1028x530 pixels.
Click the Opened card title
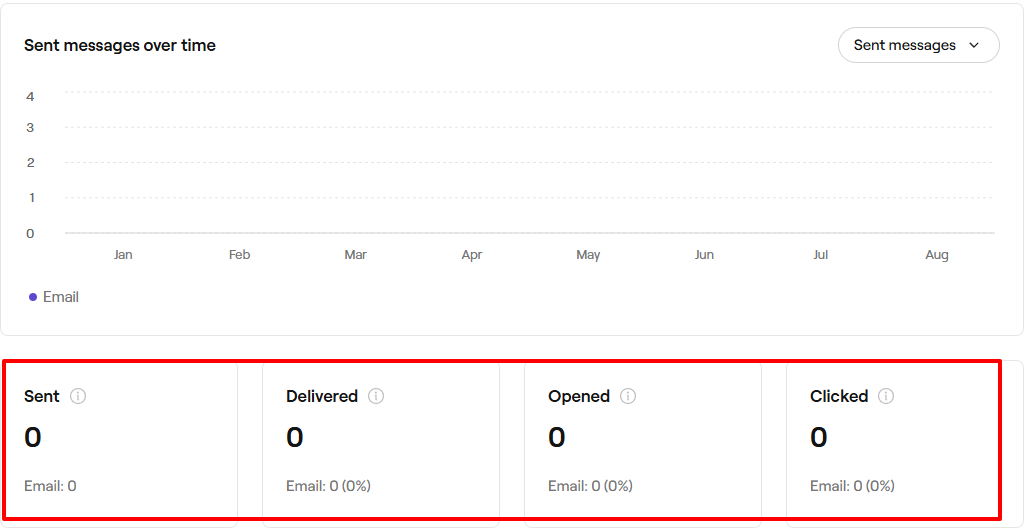coord(579,396)
